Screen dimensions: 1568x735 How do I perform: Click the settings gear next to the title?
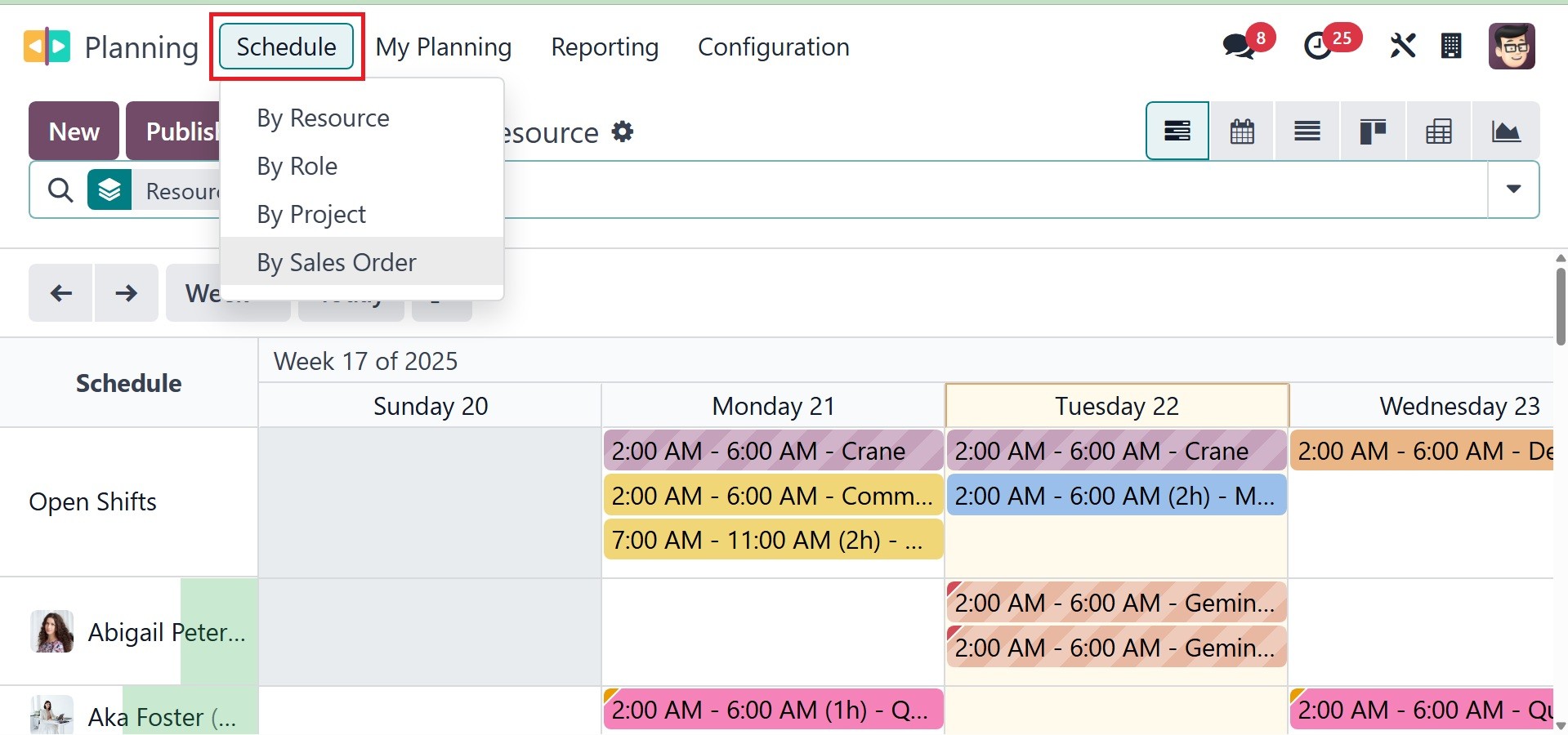tap(623, 132)
